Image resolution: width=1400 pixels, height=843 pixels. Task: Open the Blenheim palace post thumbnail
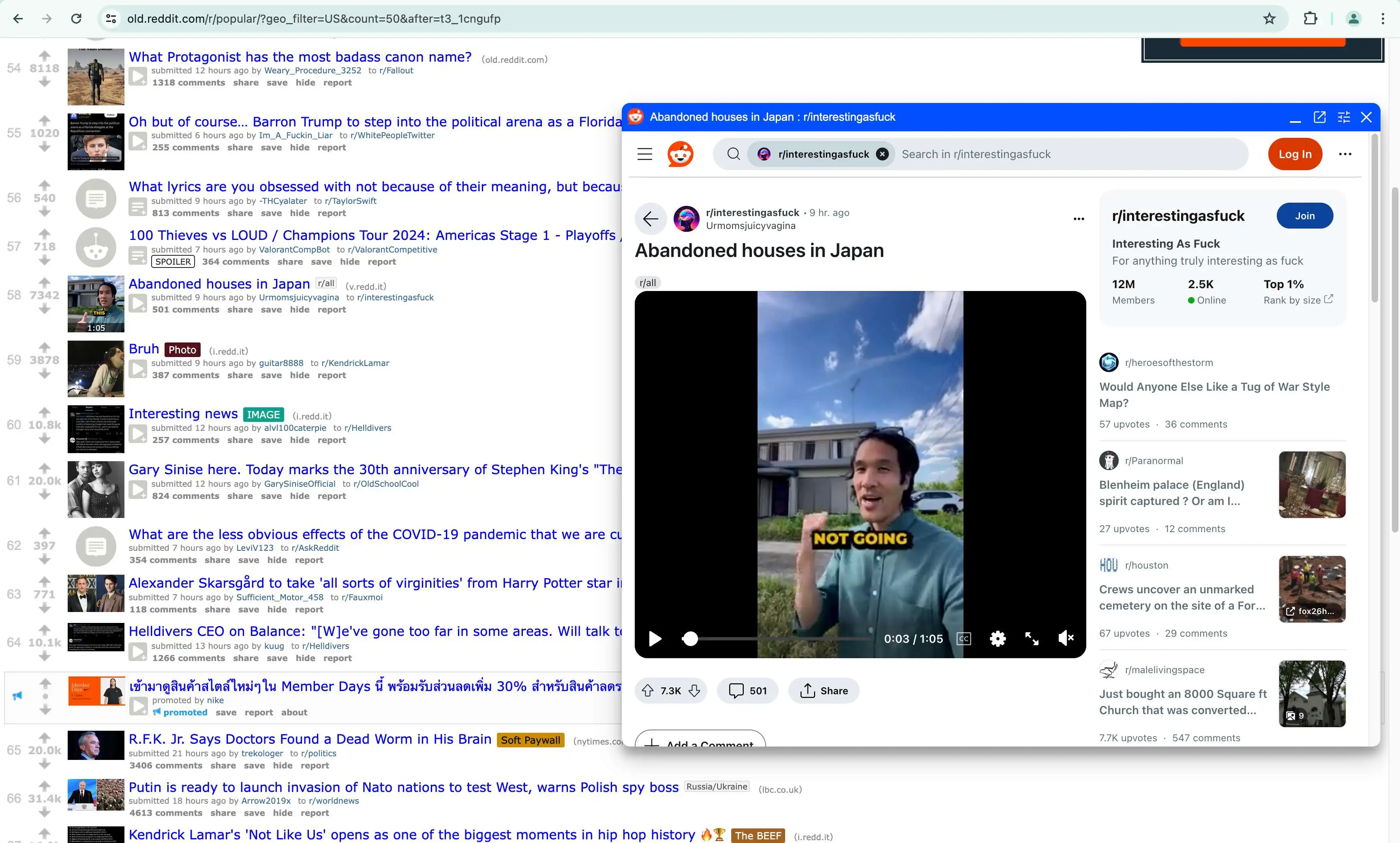(1312, 485)
